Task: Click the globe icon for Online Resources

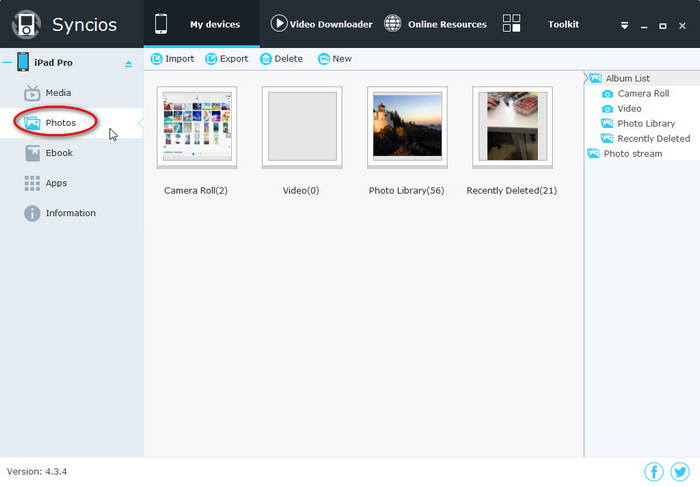Action: [393, 24]
